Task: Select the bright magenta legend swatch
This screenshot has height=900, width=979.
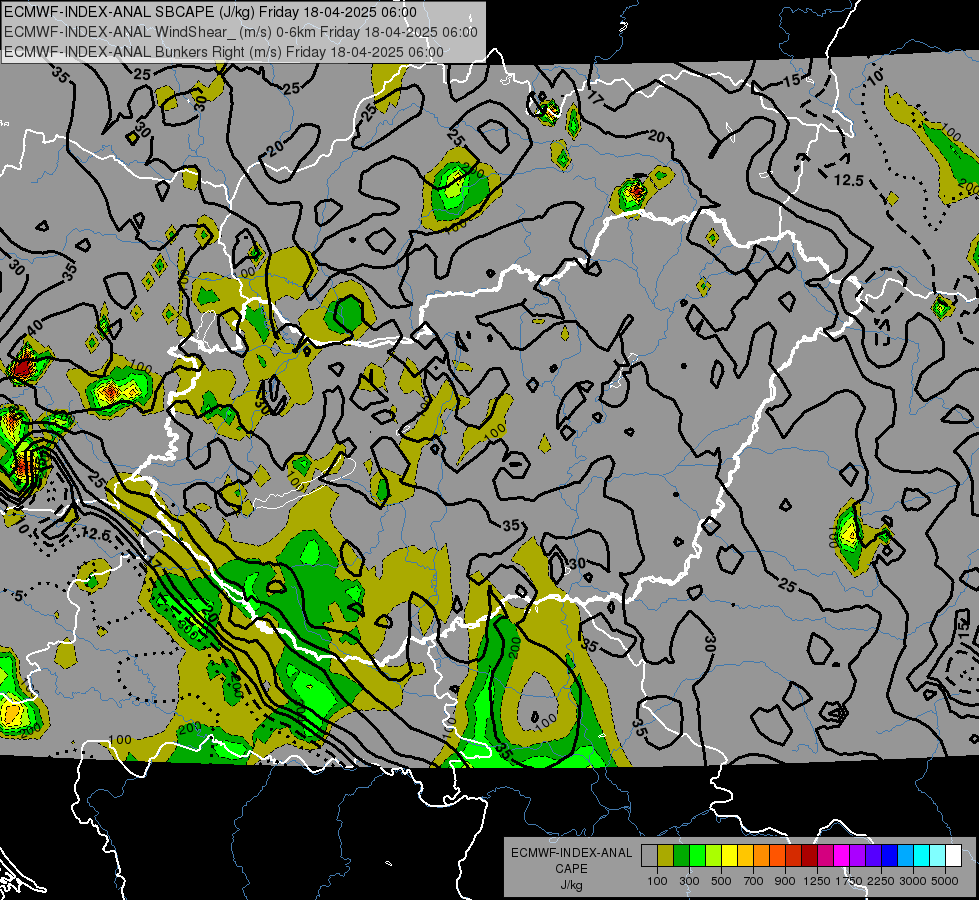Action: (x=842, y=855)
